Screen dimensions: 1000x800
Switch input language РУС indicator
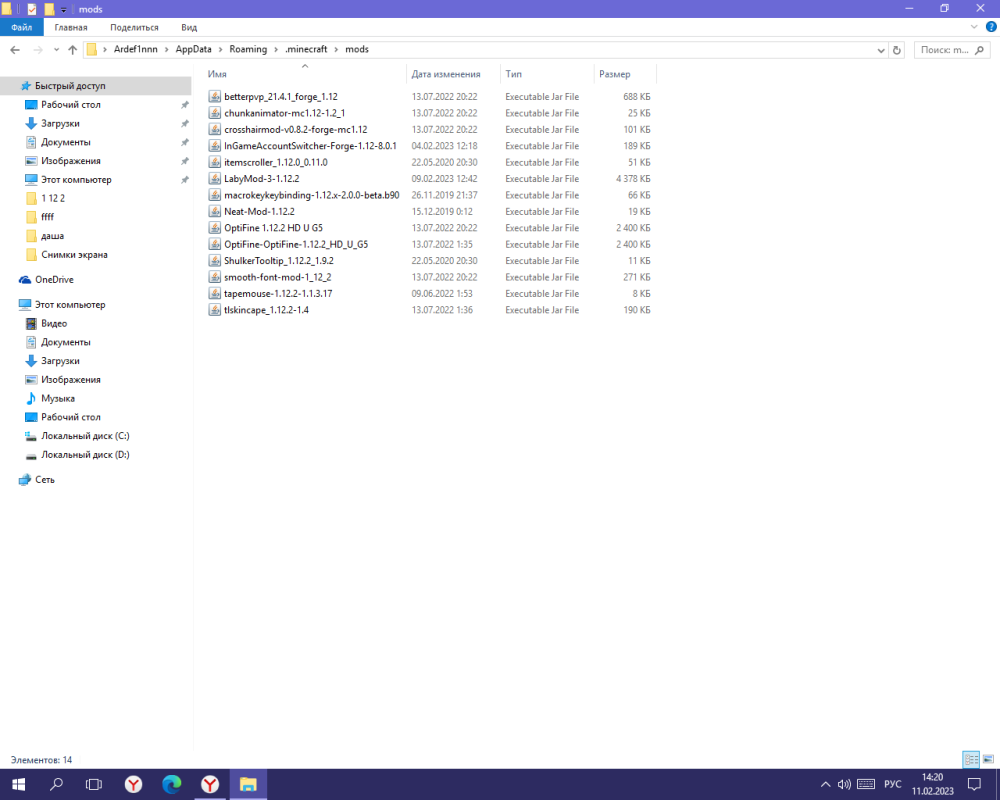(x=893, y=784)
